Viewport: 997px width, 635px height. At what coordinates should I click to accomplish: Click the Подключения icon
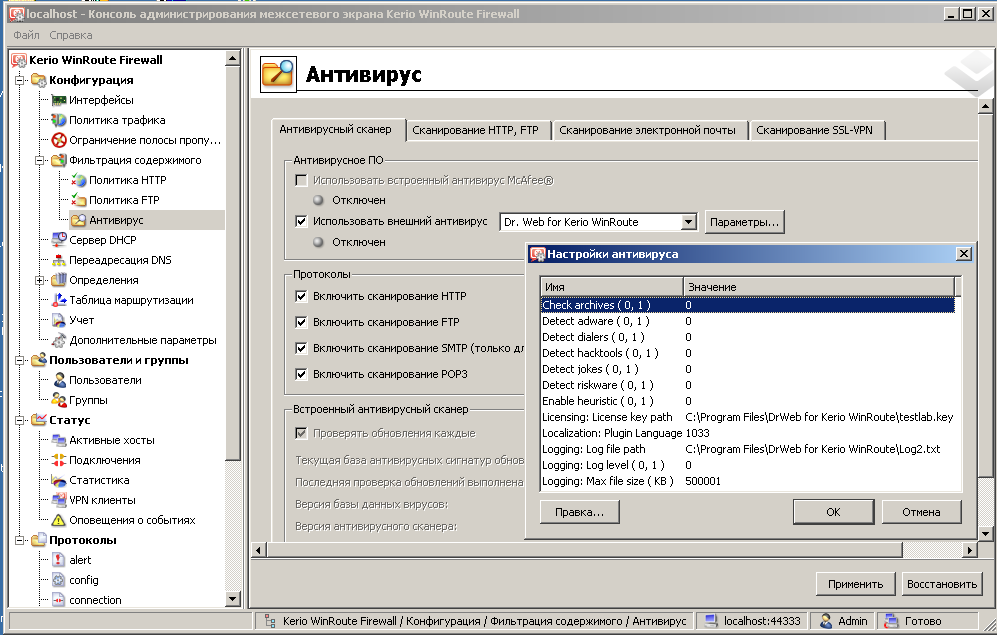tap(58, 460)
